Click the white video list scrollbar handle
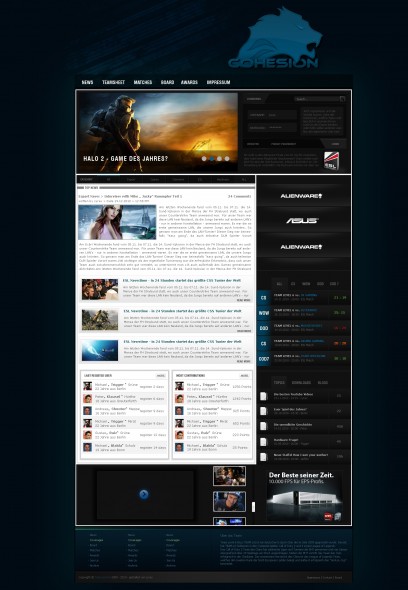The width and height of the screenshot is (408, 590). pyautogui.click(x=253, y=507)
